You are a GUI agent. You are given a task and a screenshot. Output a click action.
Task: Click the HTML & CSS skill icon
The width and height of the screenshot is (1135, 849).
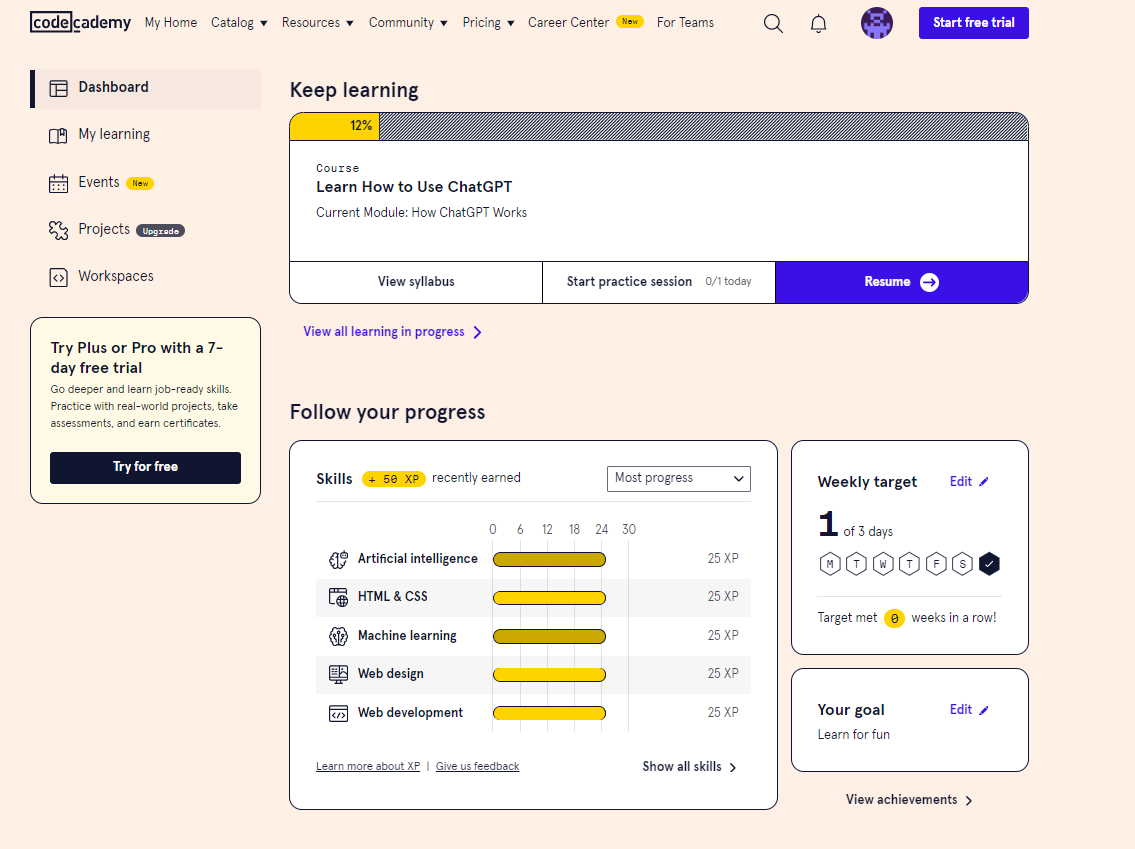pyautogui.click(x=338, y=597)
